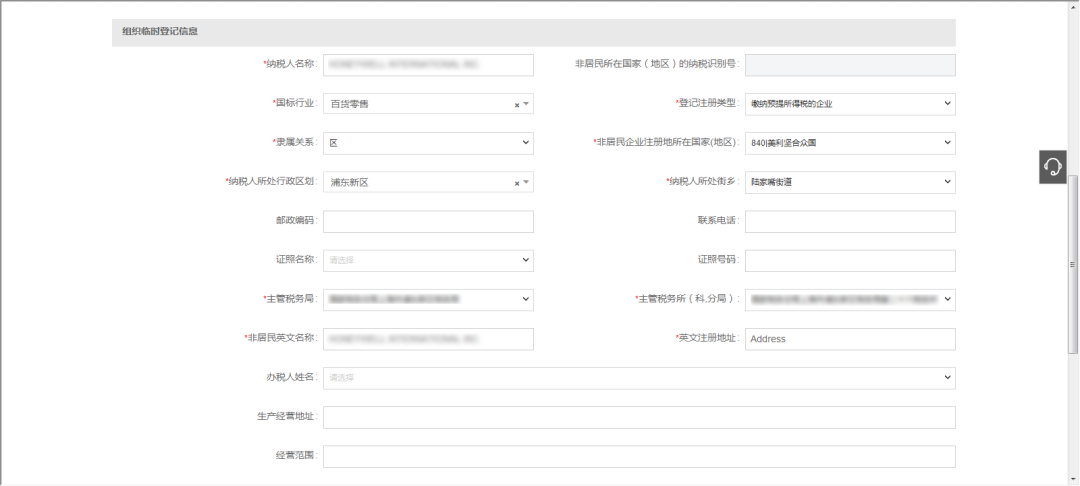Click the 英文注册地址 Address field

(850, 339)
